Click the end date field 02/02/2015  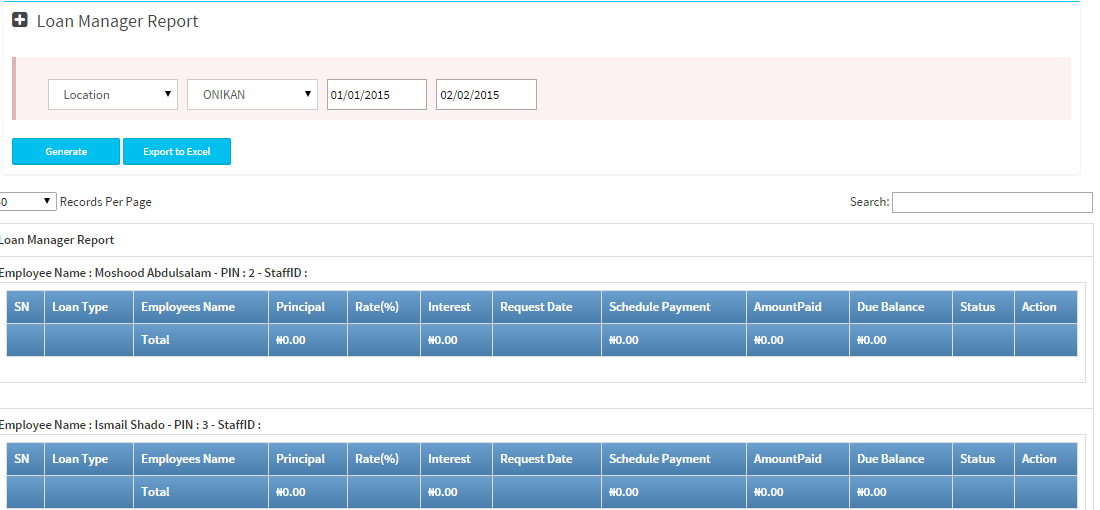(486, 95)
